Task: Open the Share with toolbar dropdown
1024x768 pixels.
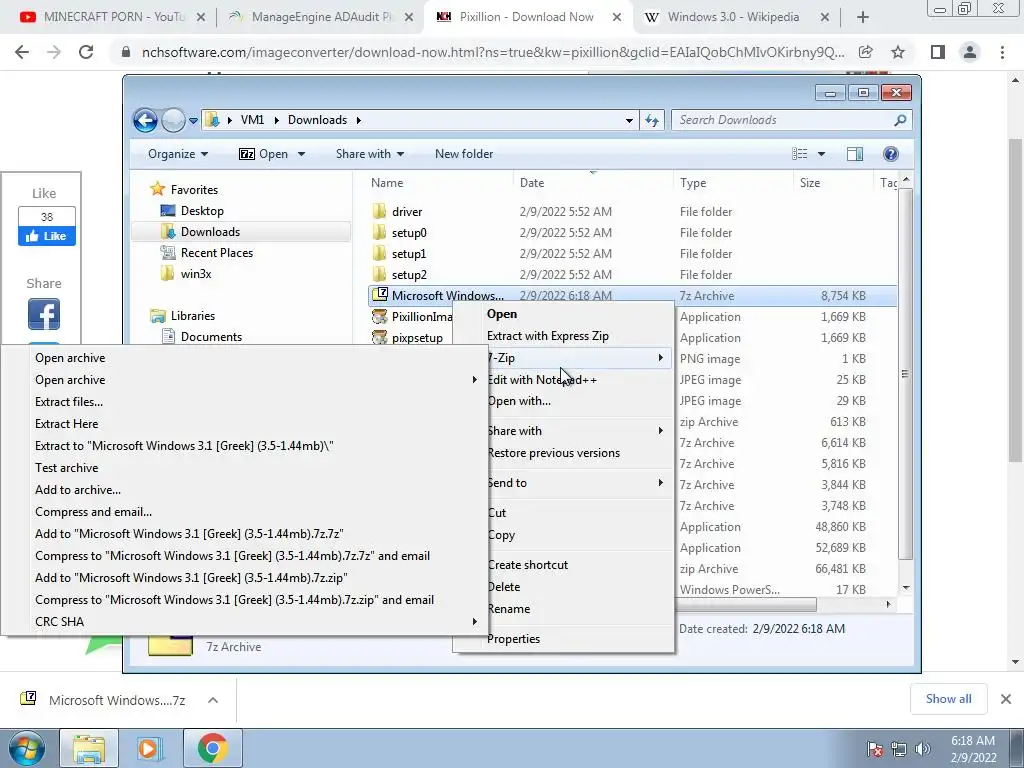Action: [x=370, y=153]
